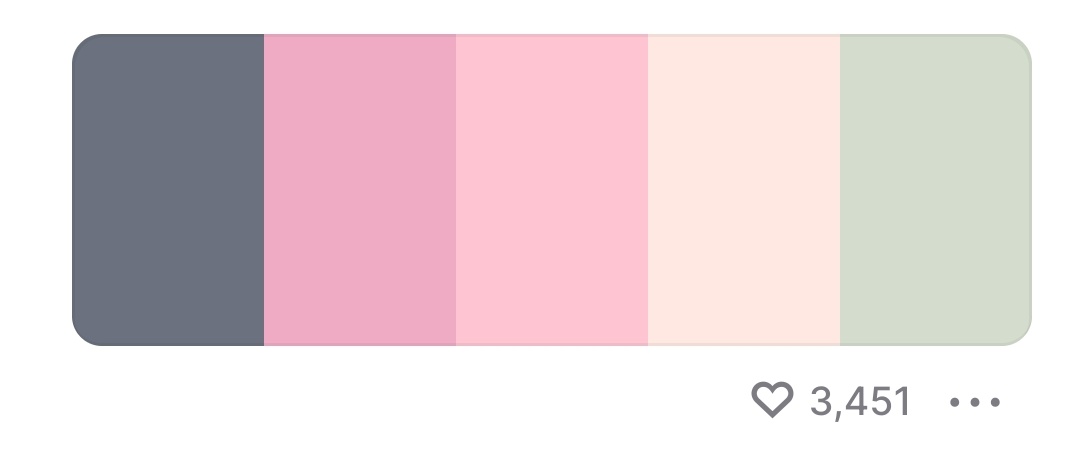The width and height of the screenshot is (1080, 451).
Task: Toggle favorite with the heart outline
Action: [771, 400]
